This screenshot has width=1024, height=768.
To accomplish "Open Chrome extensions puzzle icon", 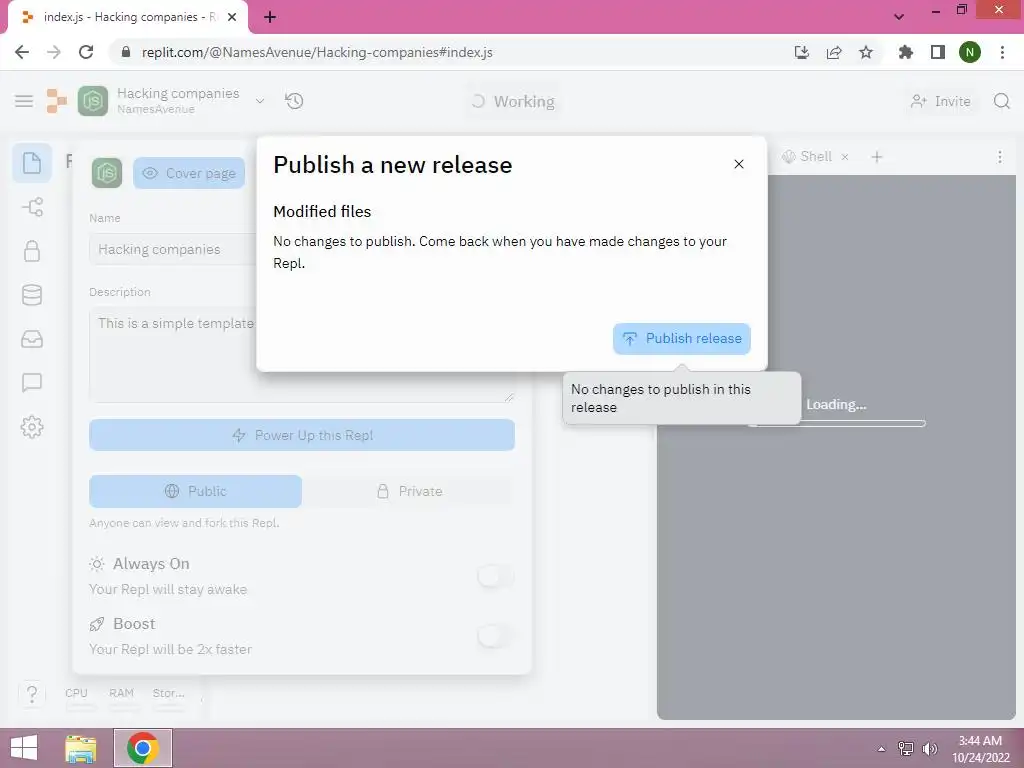I will (x=905, y=52).
